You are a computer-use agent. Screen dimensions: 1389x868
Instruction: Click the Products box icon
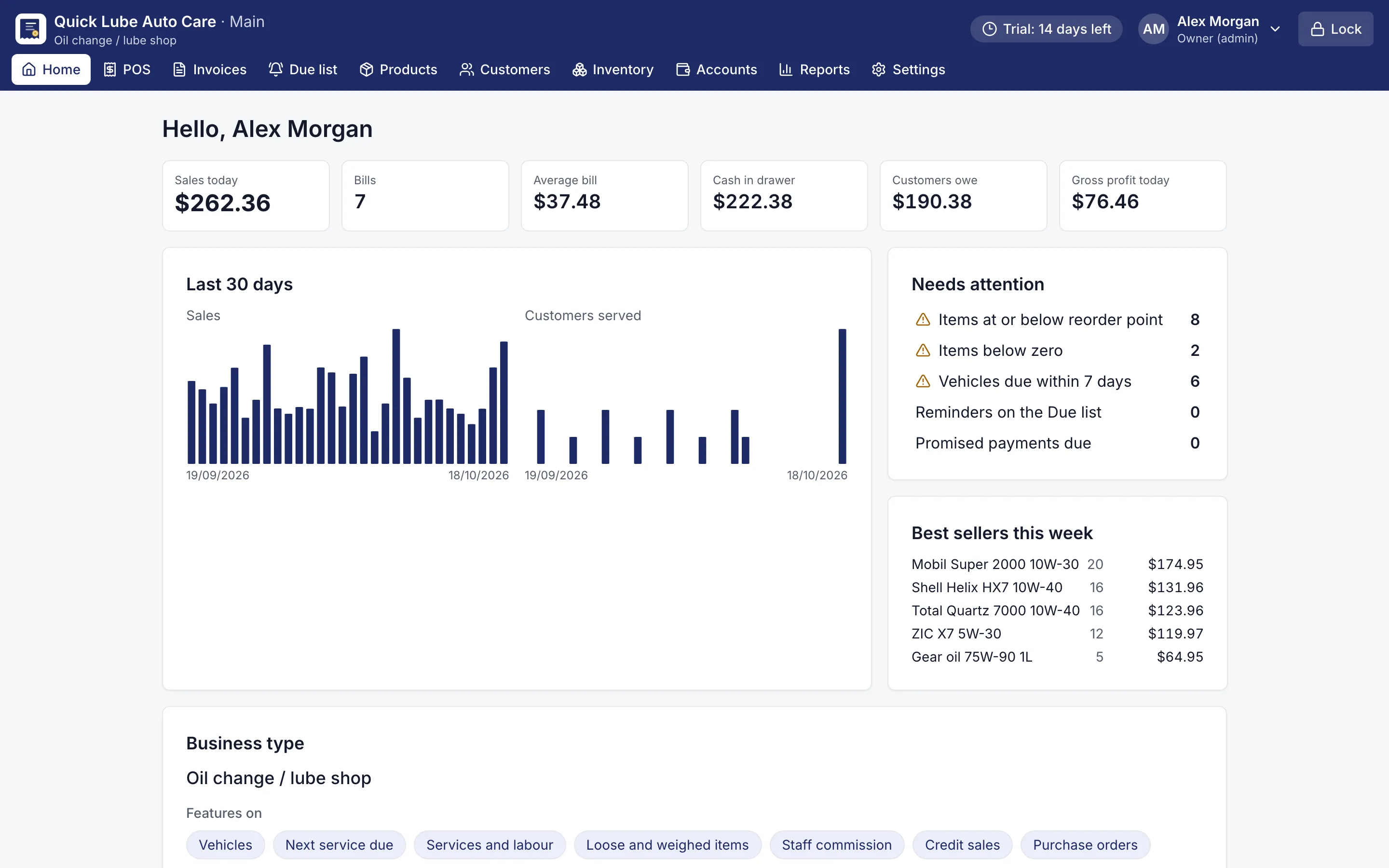[366, 69]
